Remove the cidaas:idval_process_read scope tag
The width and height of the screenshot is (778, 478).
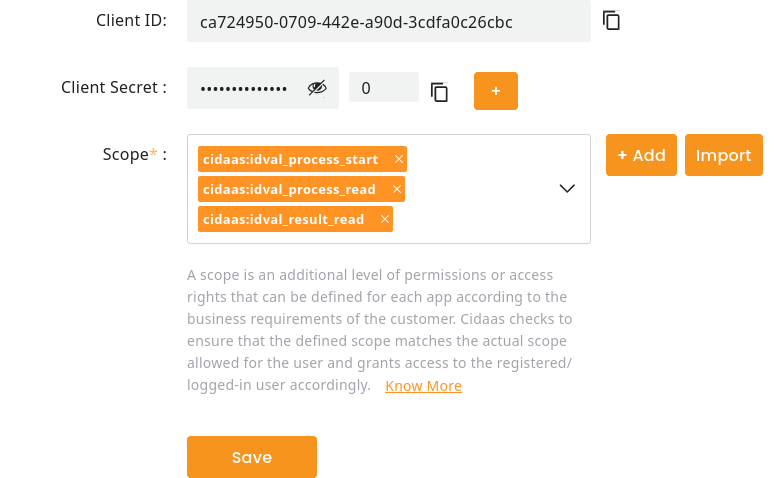coord(397,189)
